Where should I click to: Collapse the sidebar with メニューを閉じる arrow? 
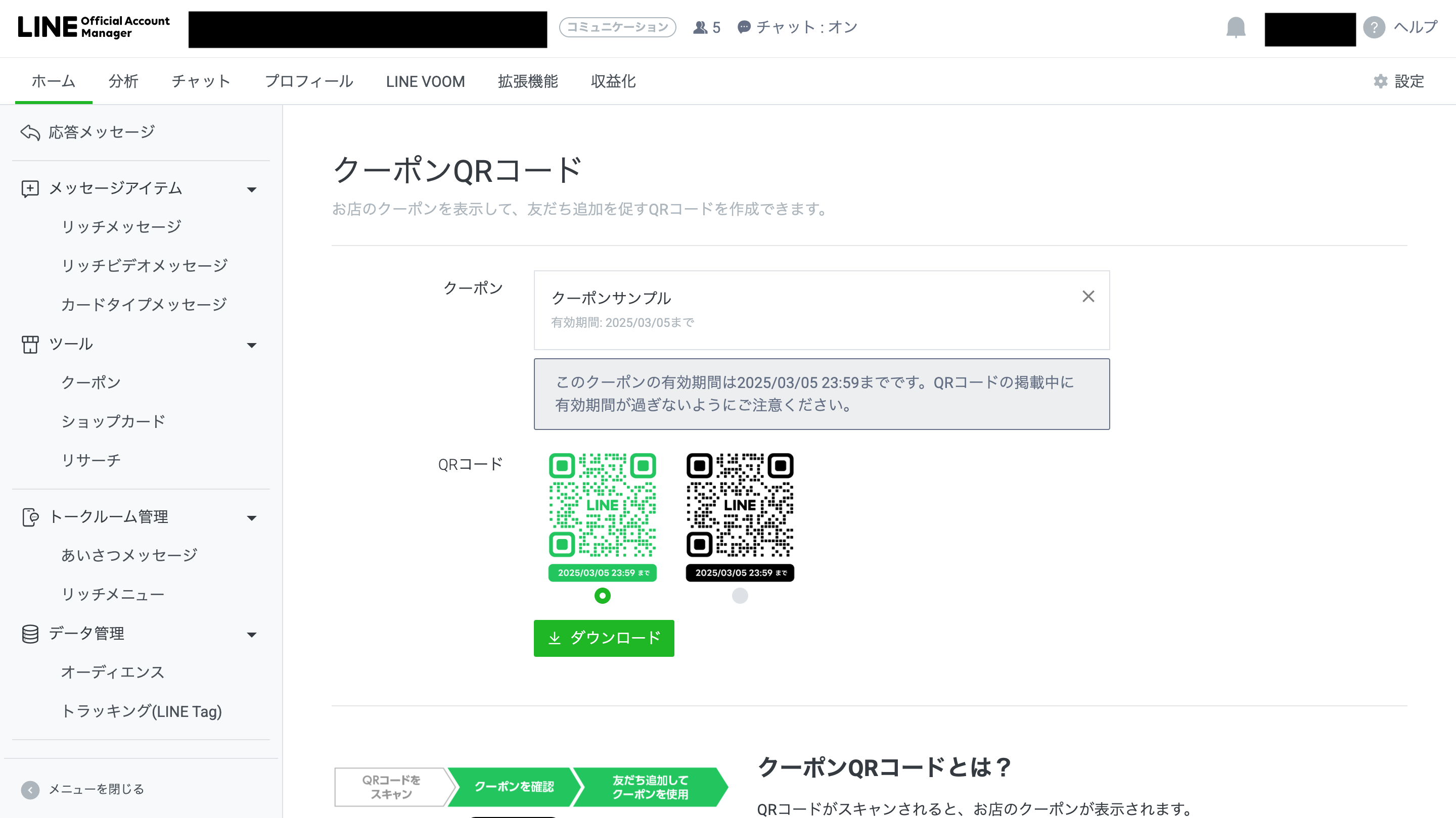coord(30,789)
